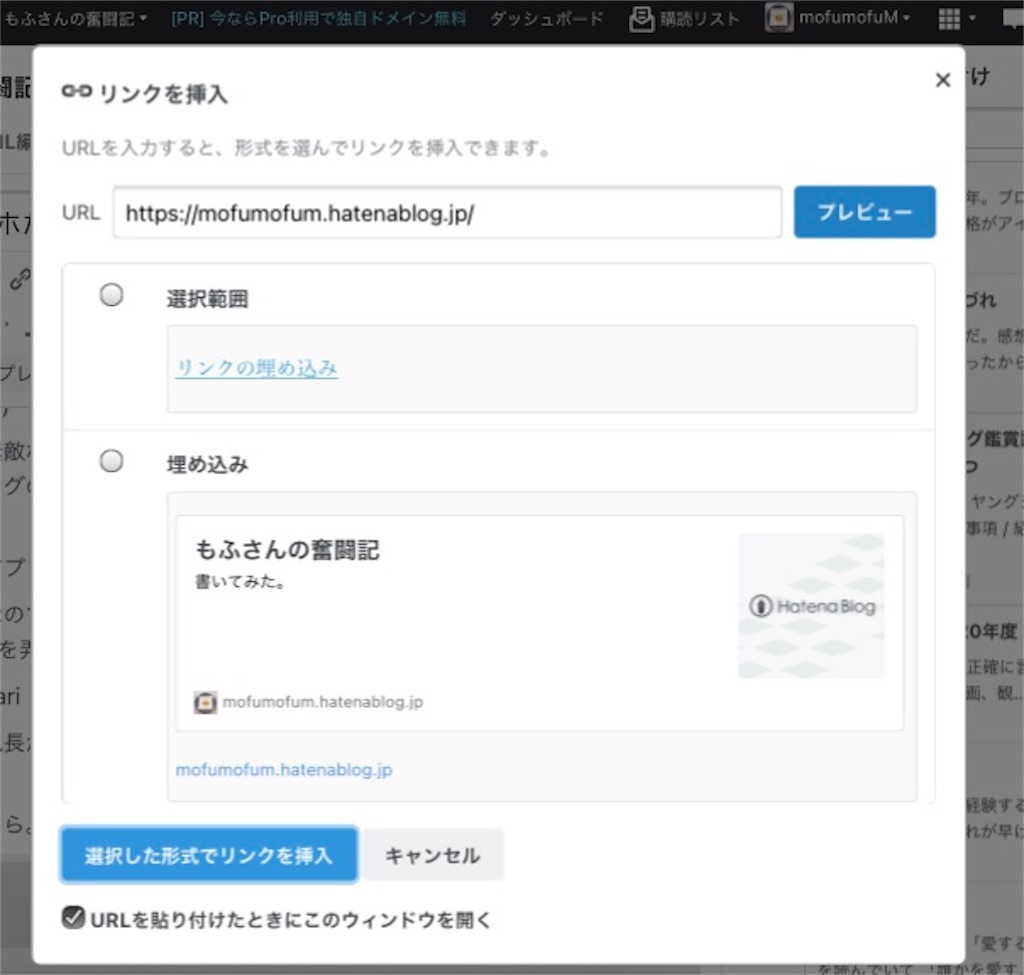The width and height of the screenshot is (1024, 975).
Task: Open the リンクの埋め込み preview link
Action: click(257, 368)
